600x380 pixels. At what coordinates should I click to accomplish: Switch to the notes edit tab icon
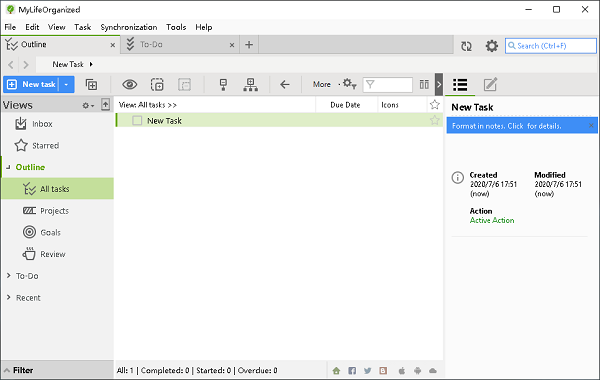[490, 84]
